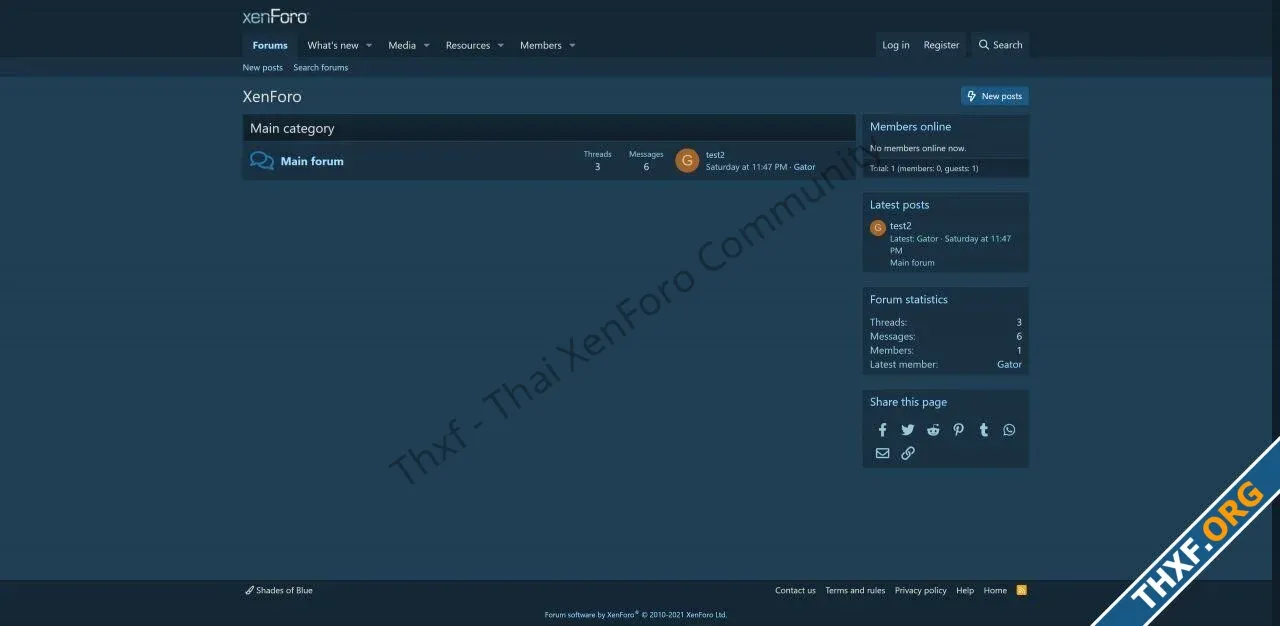Select the Forums navigation tab
Viewport: 1280px width, 626px height.
[270, 45]
